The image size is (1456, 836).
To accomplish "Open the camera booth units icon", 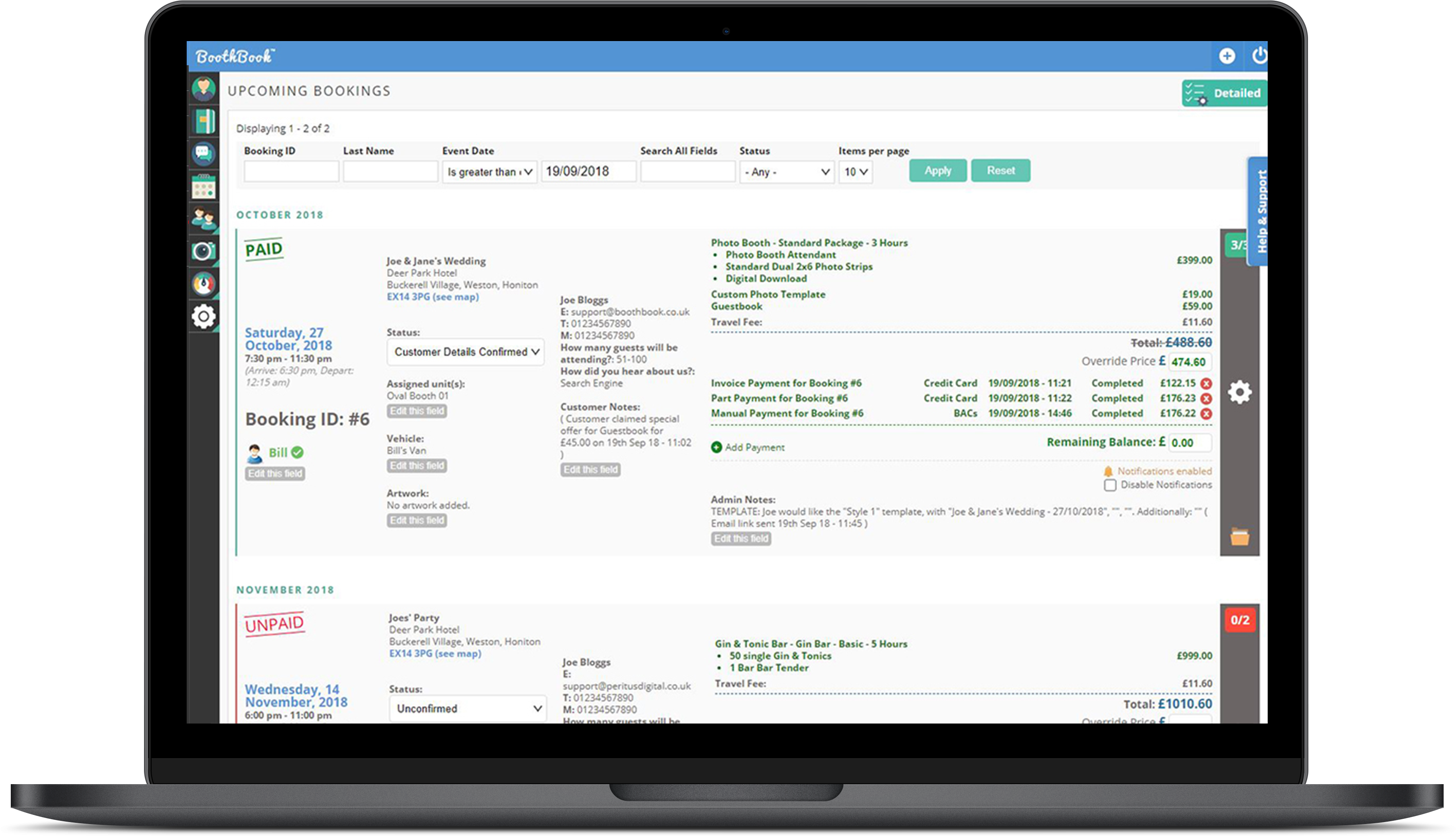I will tap(203, 251).
